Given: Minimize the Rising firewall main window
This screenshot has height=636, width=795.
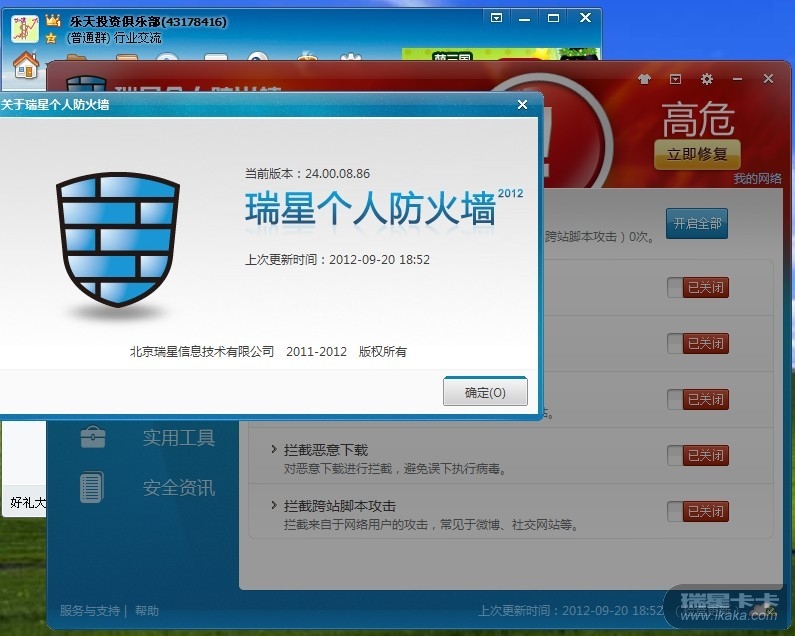Looking at the screenshot, I should tap(737, 79).
